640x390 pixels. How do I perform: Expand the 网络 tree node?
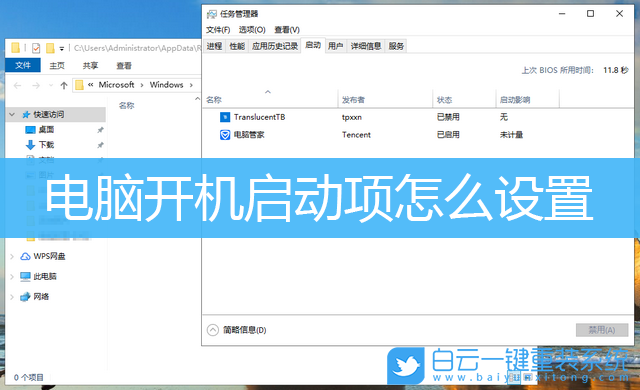(12, 297)
